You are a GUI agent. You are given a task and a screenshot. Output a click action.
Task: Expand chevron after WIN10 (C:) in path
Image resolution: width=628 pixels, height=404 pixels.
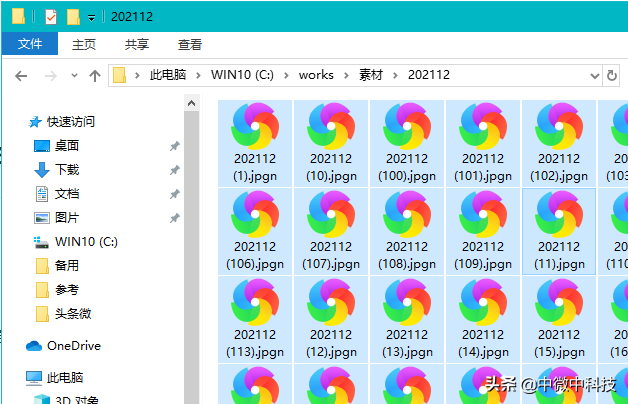(x=286, y=75)
